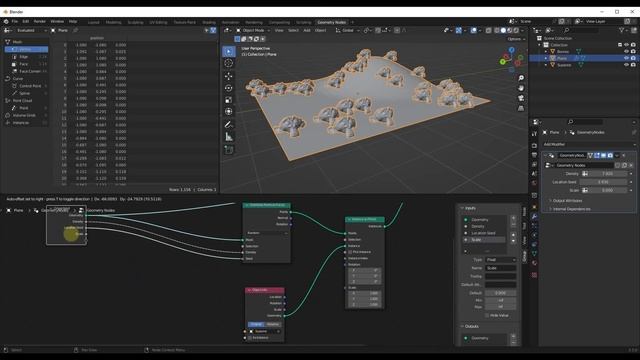Open the Edit menu

click(x=26, y=21)
